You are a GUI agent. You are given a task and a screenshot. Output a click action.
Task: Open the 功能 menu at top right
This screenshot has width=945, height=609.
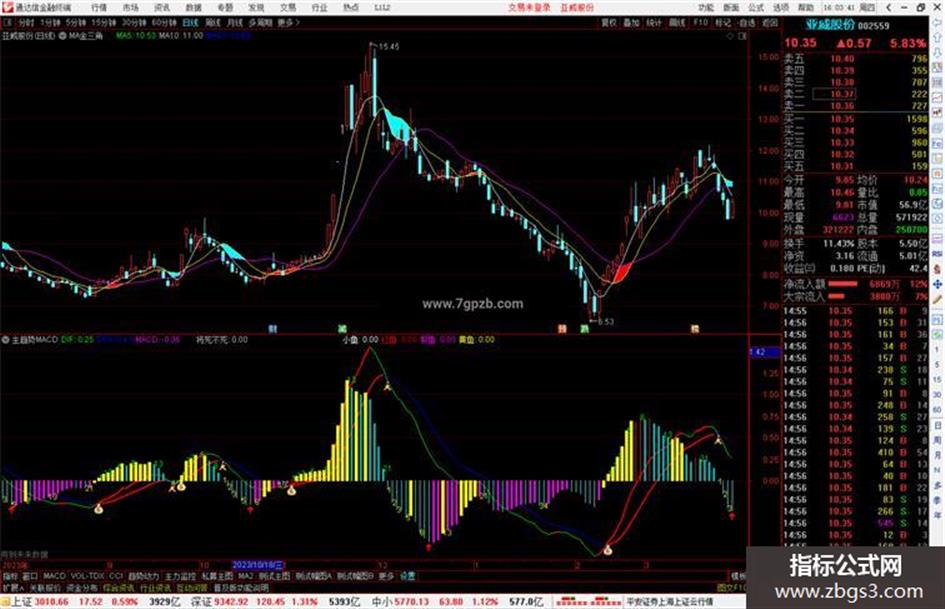(706, 7)
